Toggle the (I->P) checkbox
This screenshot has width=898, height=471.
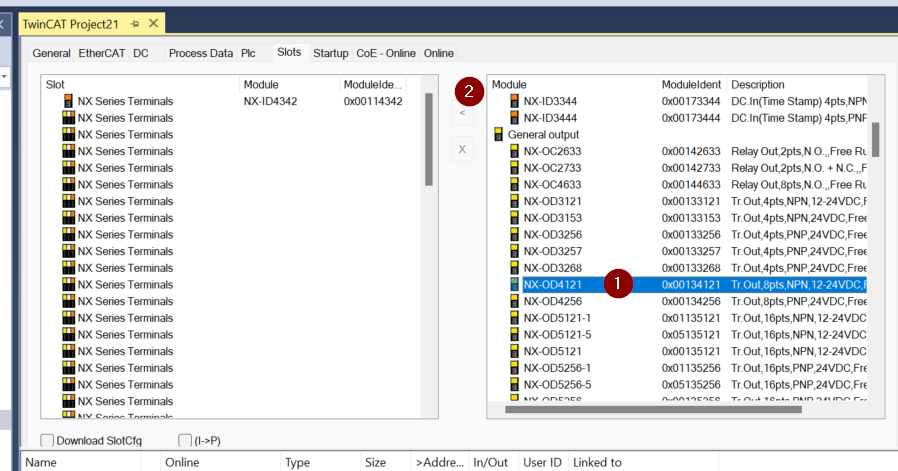point(184,440)
